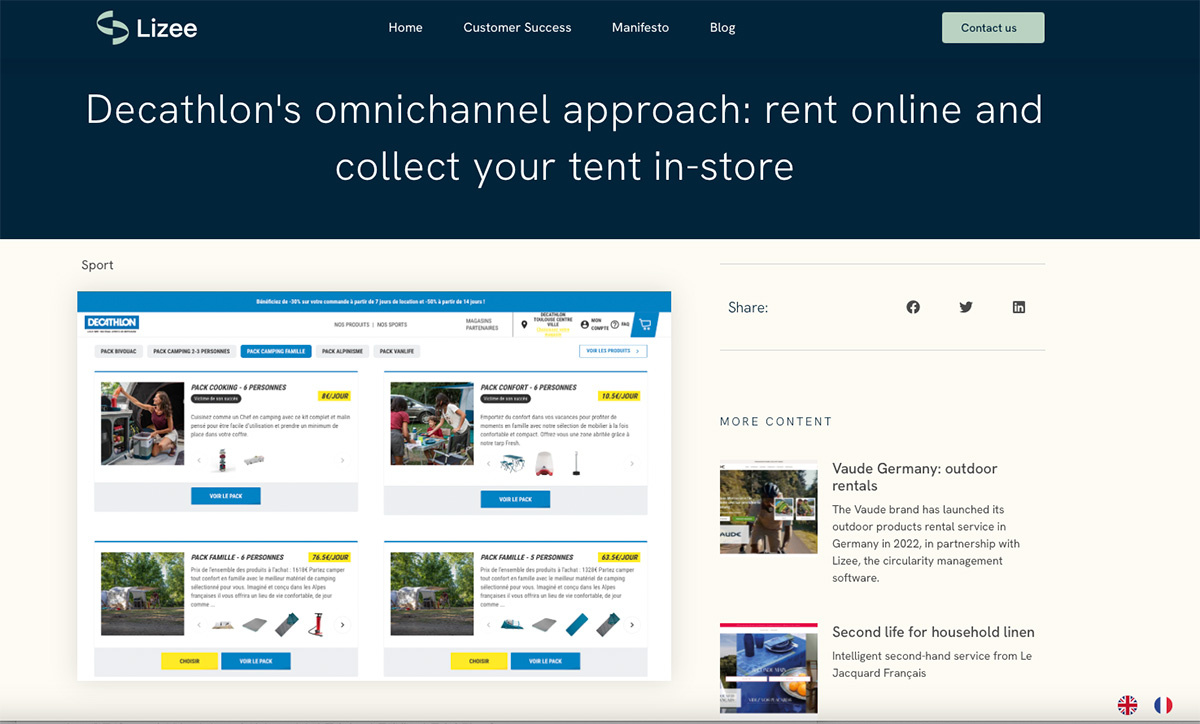Open the Blog page
Screen dimensions: 1200x724
(722, 28)
